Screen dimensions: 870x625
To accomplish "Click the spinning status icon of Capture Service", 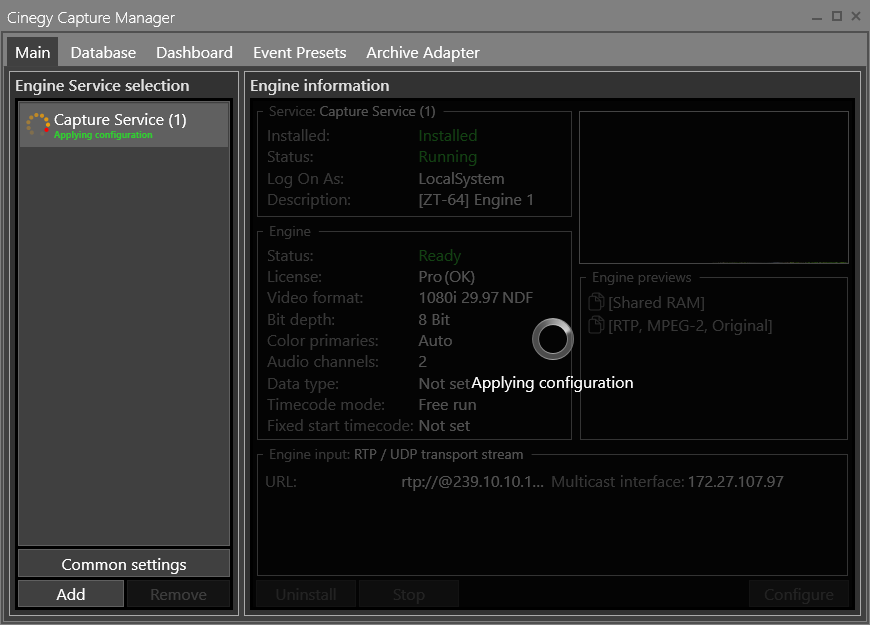I will click(x=38, y=124).
